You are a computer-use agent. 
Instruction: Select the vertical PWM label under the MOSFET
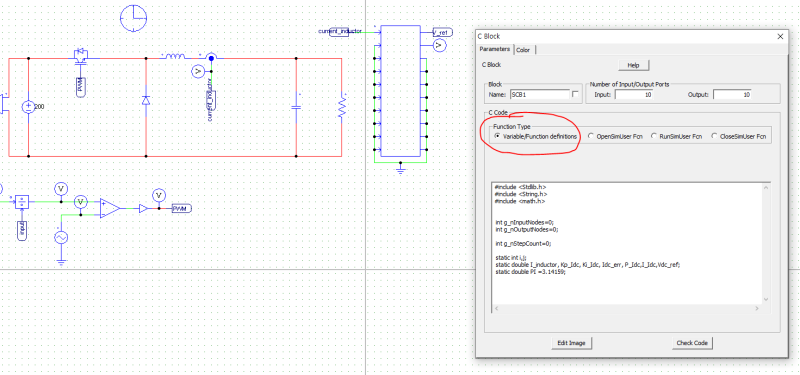(81, 87)
